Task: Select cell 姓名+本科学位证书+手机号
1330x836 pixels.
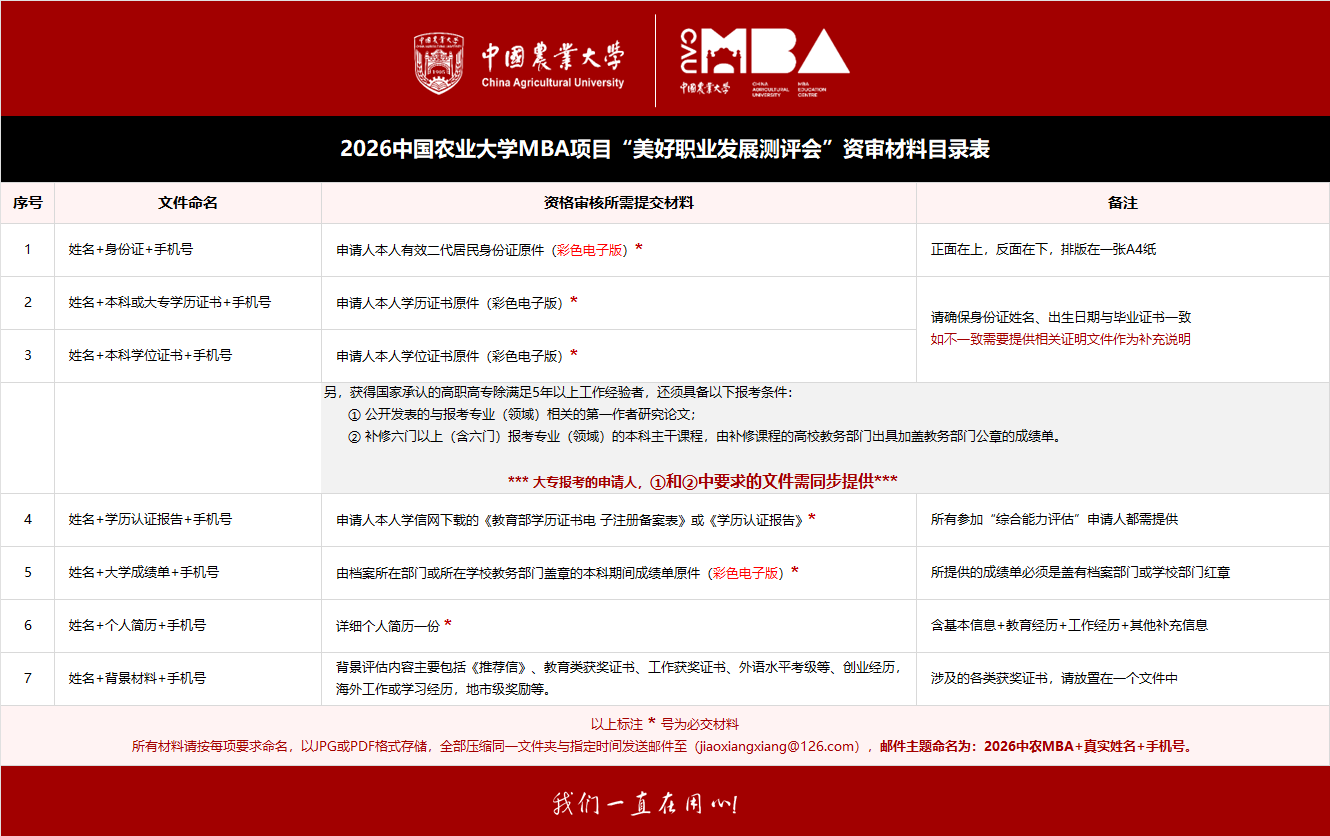Action: (188, 355)
